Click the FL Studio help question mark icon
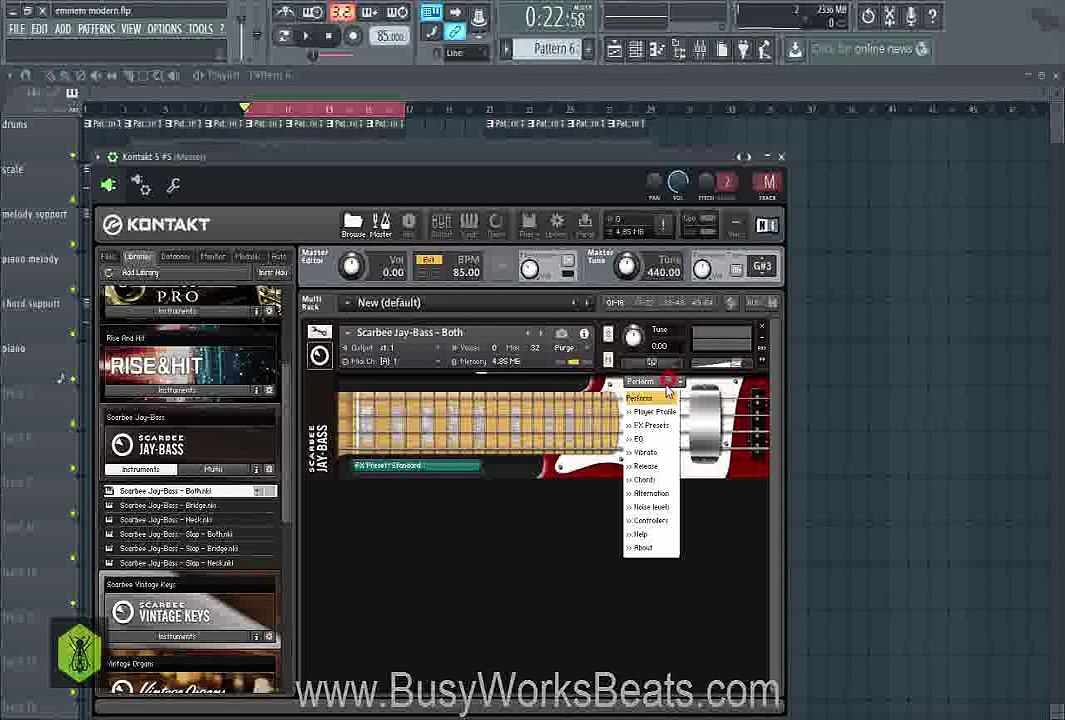 click(933, 15)
